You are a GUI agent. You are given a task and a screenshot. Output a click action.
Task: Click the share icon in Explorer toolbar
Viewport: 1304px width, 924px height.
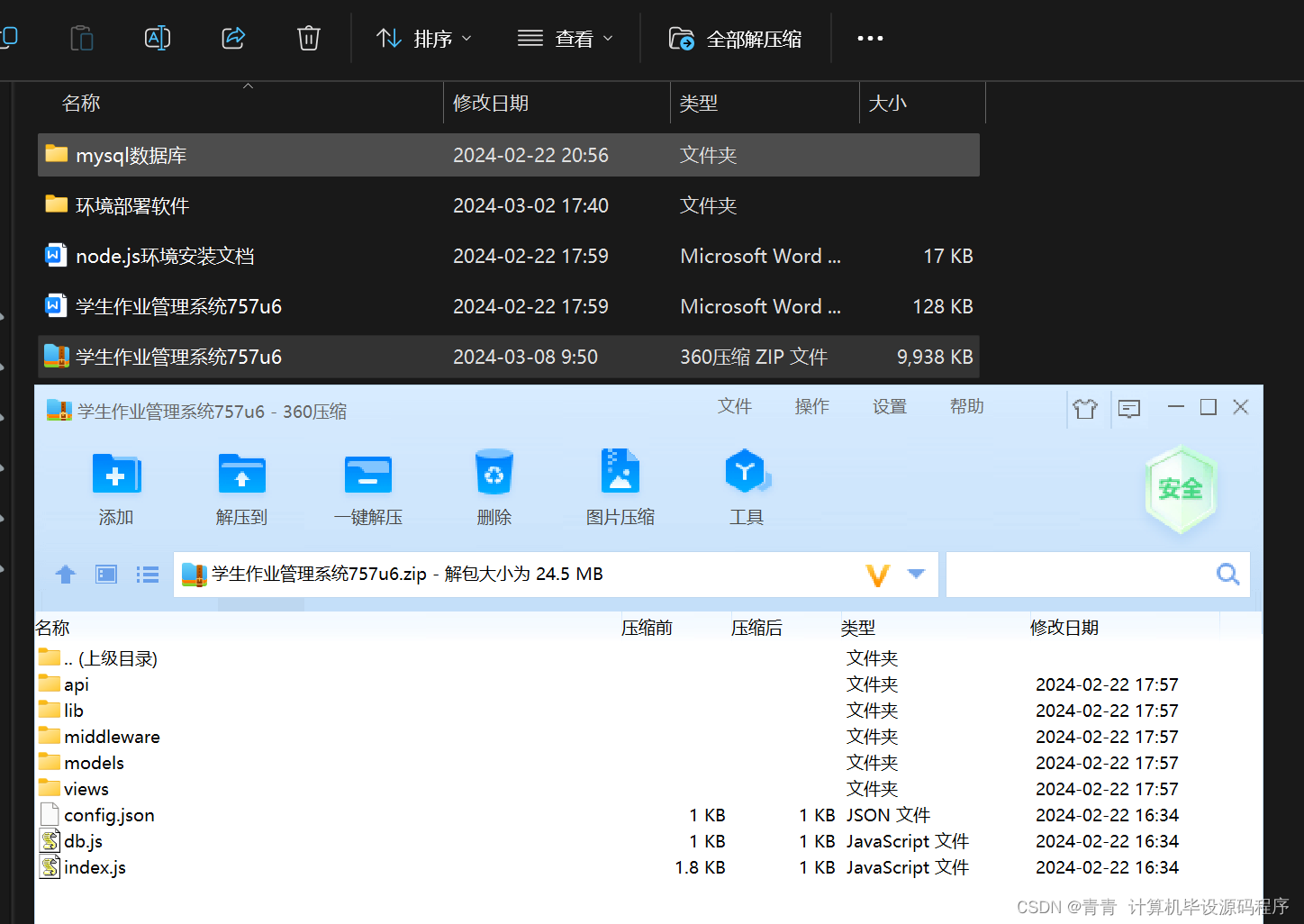click(232, 38)
